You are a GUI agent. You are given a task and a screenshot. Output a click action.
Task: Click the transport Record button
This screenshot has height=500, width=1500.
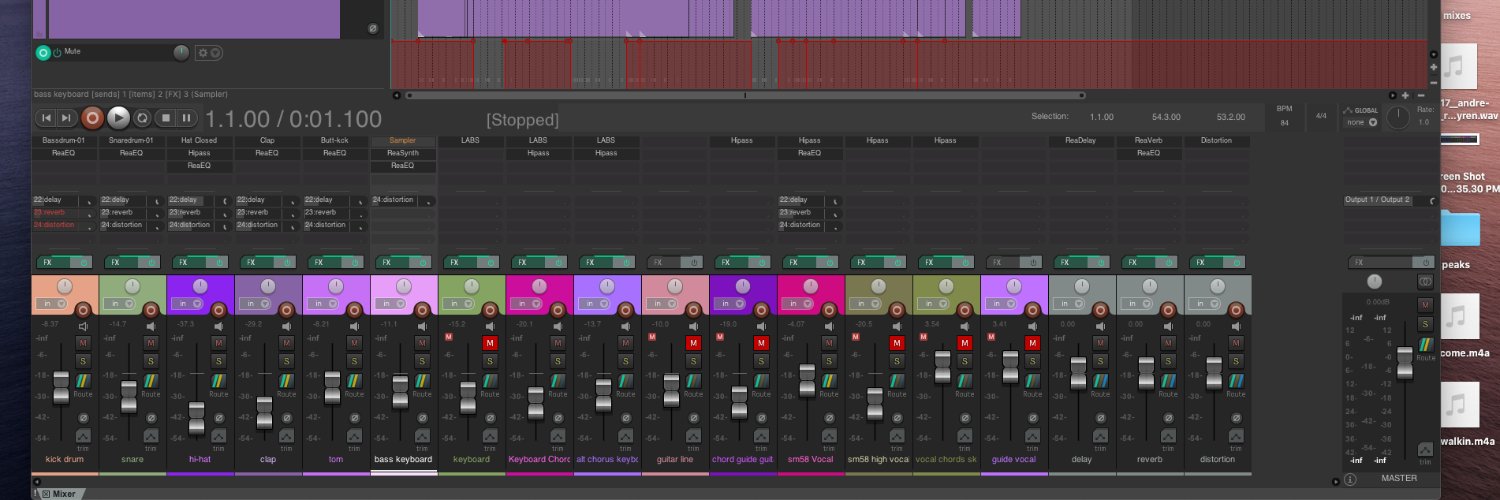point(92,117)
